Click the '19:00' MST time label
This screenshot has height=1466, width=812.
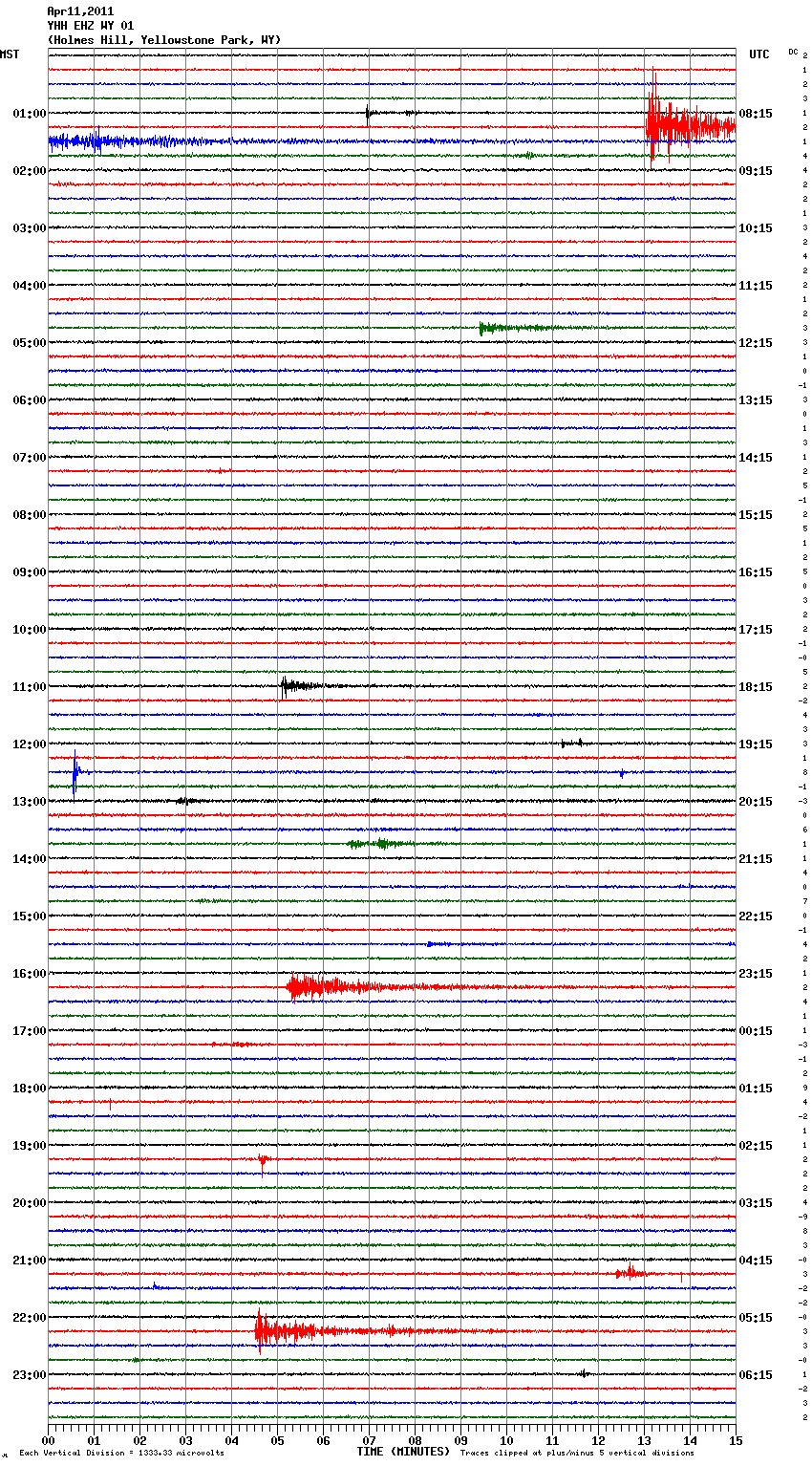click(30, 1146)
